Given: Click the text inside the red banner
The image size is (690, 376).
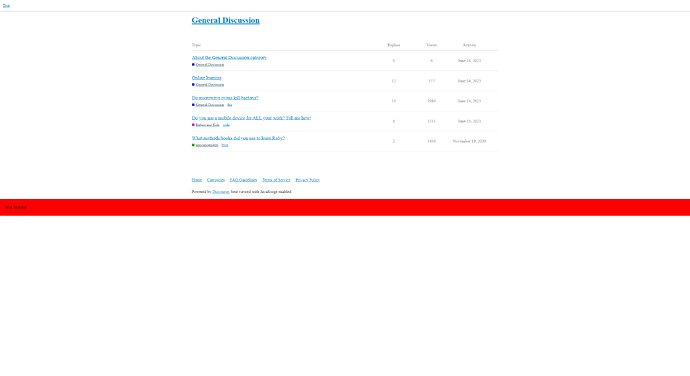Looking at the screenshot, I should [16, 207].
